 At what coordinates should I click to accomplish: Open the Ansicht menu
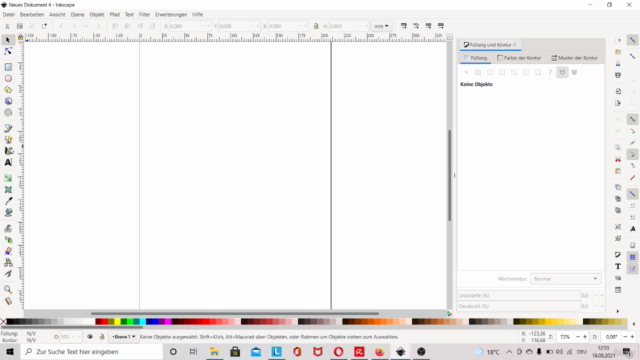[x=57, y=15]
